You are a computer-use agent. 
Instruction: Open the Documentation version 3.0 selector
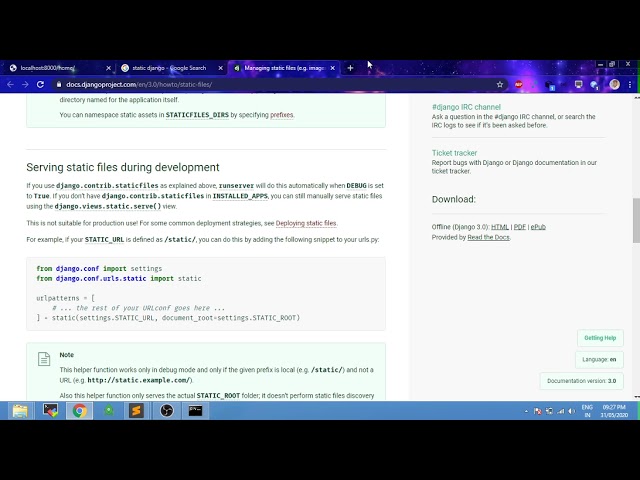click(x=582, y=381)
